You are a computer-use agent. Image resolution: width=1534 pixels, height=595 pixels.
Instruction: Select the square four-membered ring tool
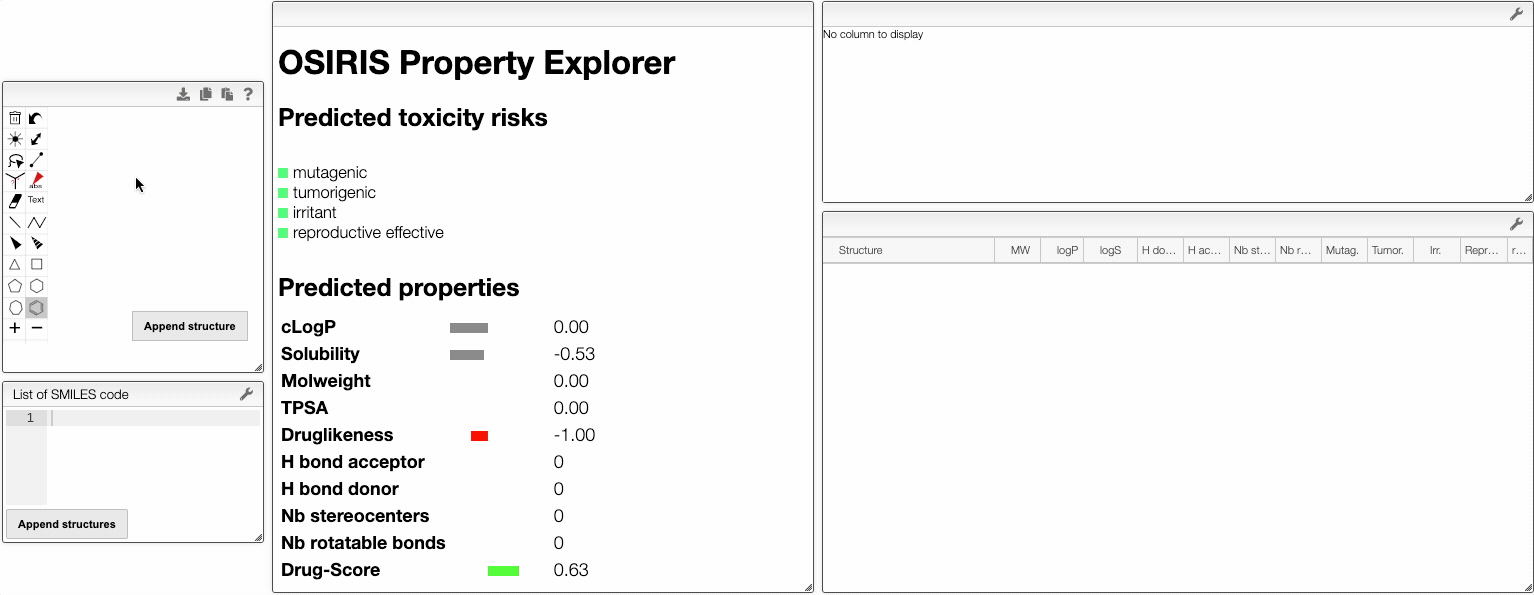36,265
